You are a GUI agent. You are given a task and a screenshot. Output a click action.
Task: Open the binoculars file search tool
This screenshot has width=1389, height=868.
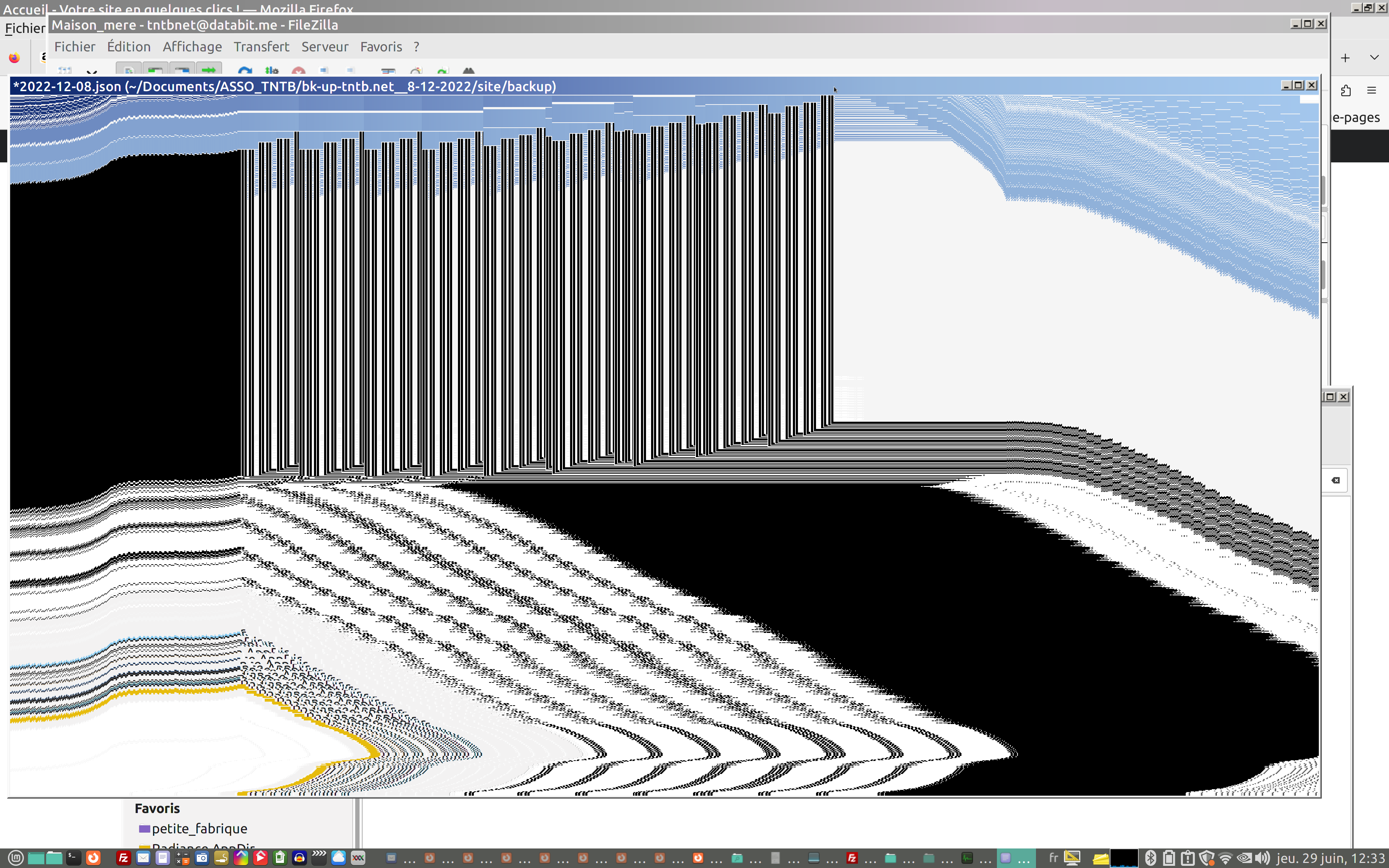[x=468, y=71]
